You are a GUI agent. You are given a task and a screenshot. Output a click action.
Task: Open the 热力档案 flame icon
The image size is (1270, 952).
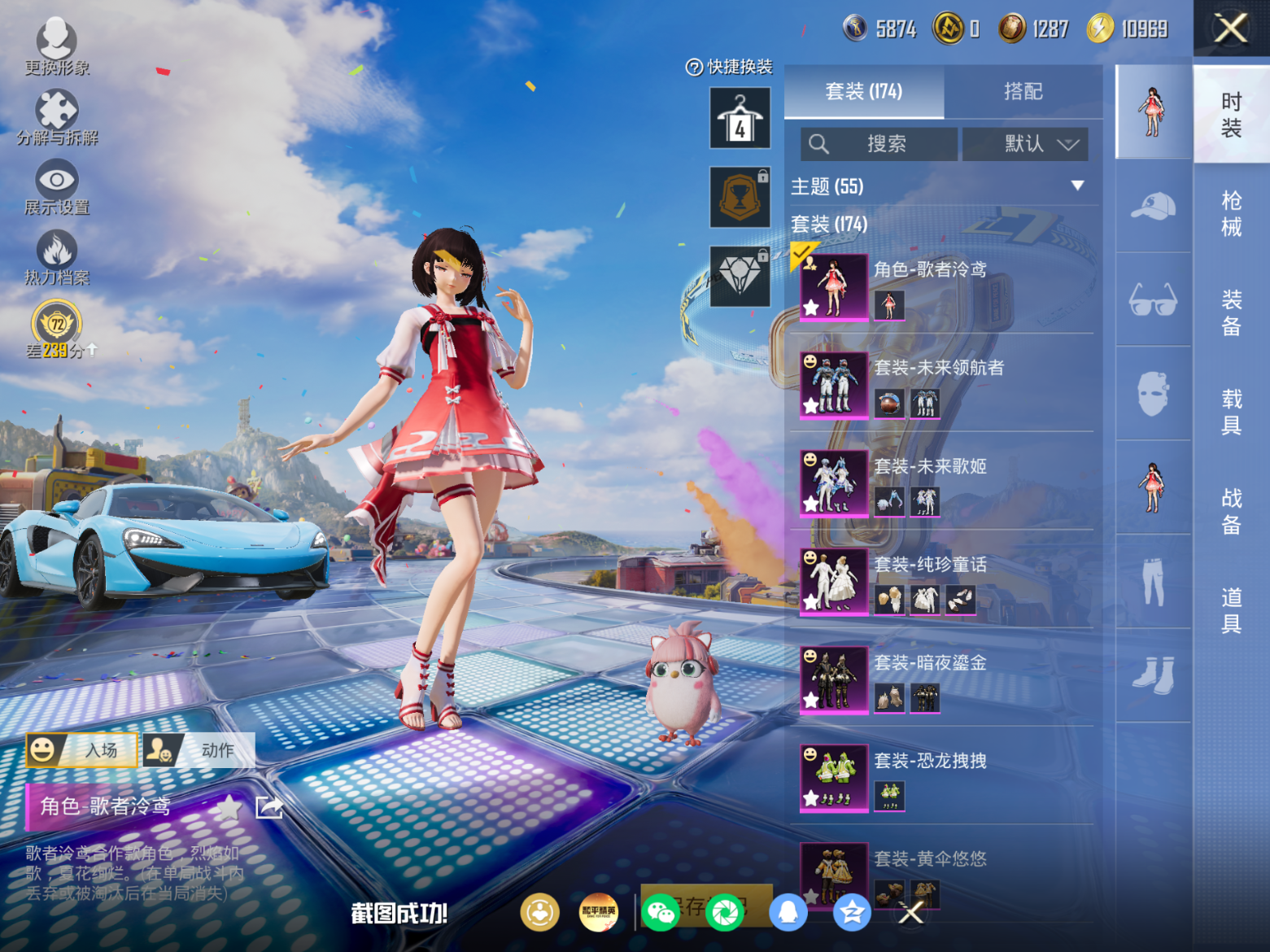(57, 257)
